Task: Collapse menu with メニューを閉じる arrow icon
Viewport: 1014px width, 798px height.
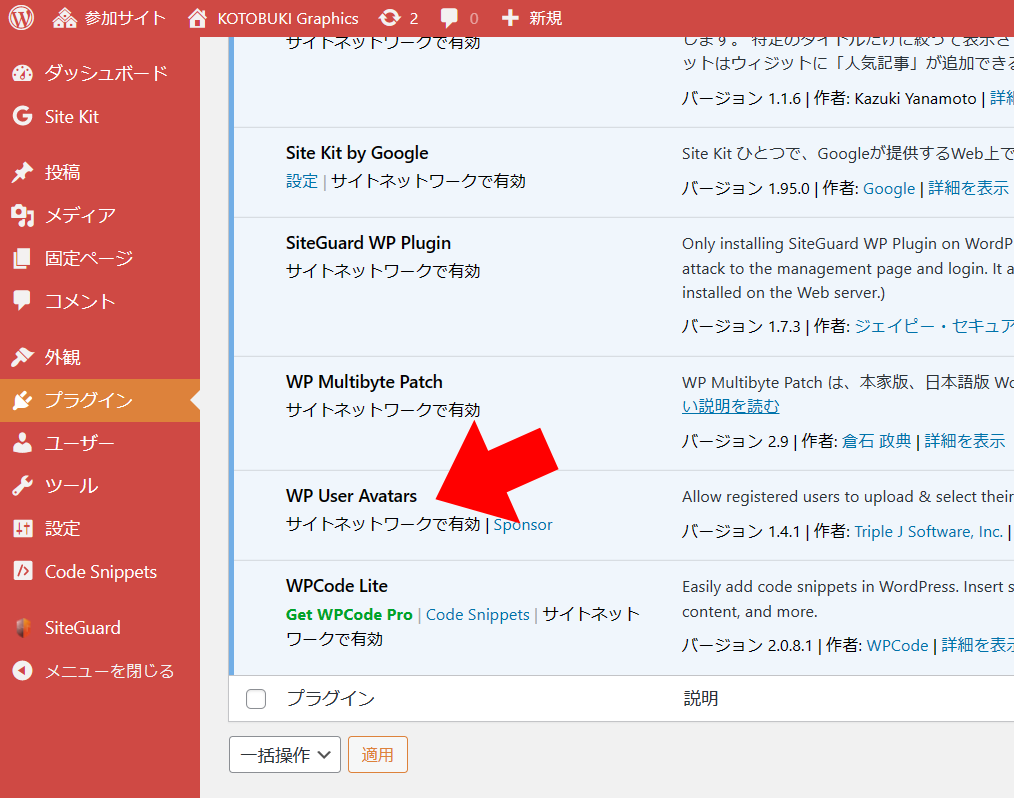Action: (22, 671)
